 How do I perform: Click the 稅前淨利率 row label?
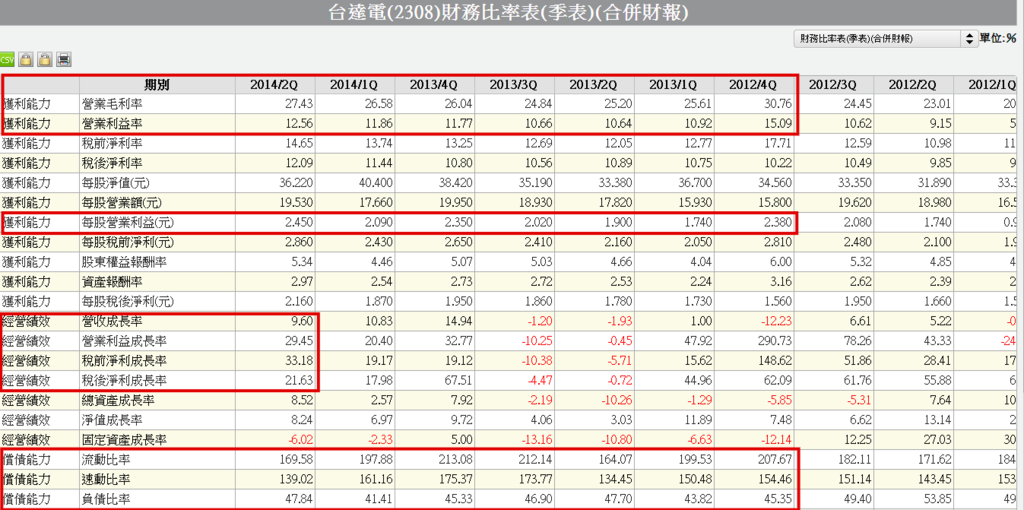point(113,144)
